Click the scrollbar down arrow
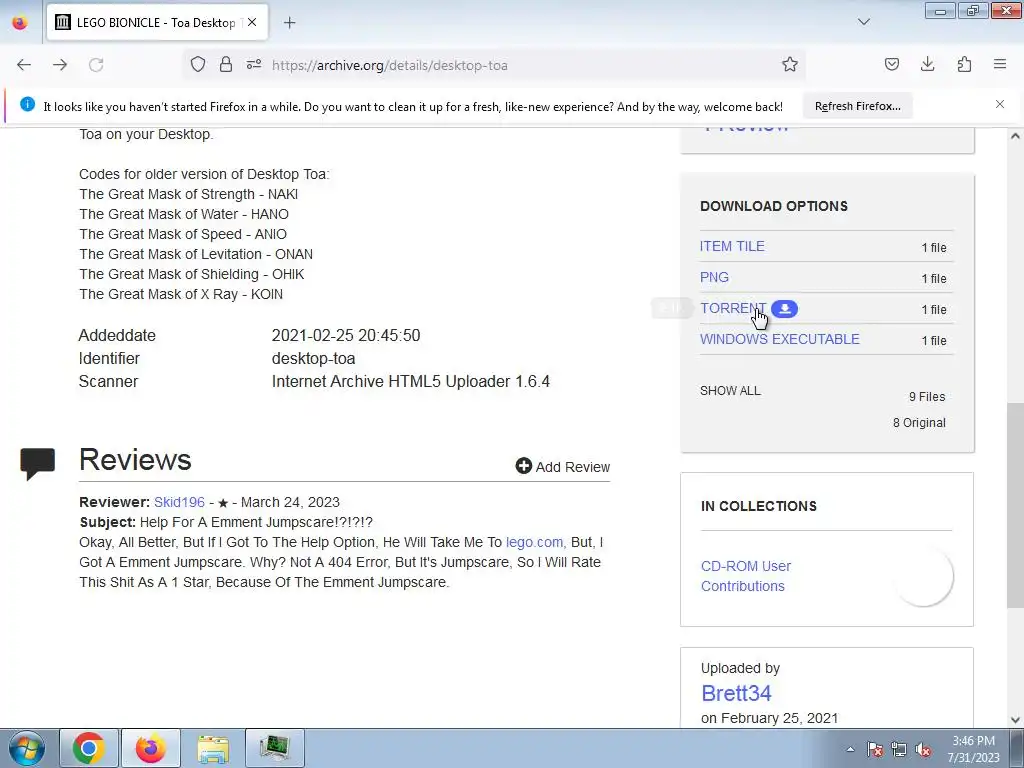The width and height of the screenshot is (1024, 768). point(1015,720)
